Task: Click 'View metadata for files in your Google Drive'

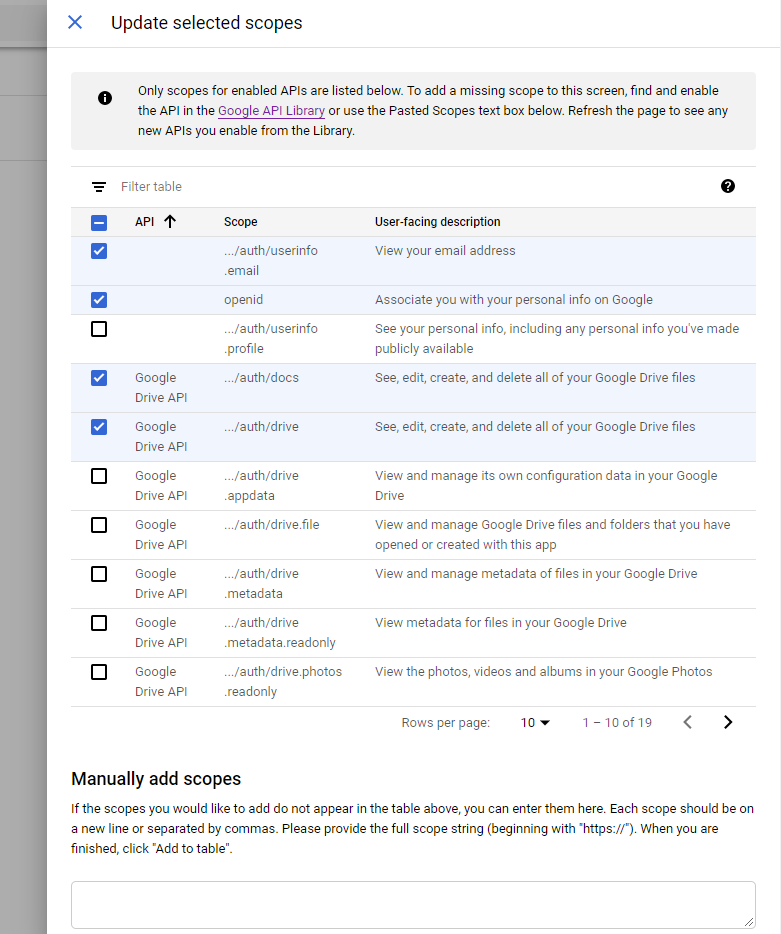Action: (x=500, y=622)
